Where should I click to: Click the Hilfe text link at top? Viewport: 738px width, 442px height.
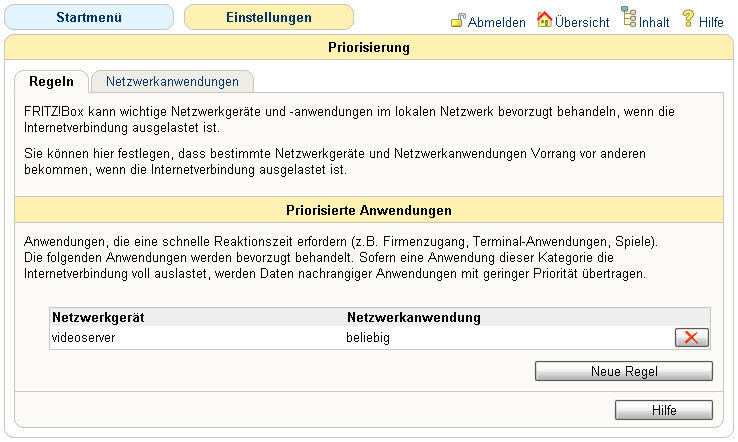711,22
